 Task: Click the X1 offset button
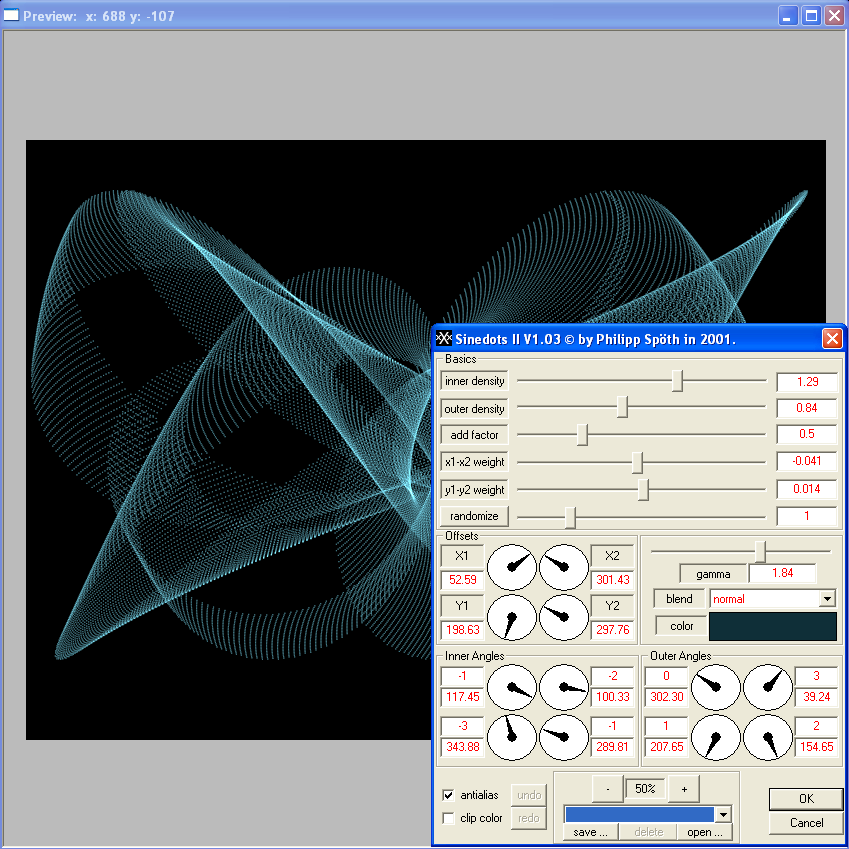tap(461, 556)
